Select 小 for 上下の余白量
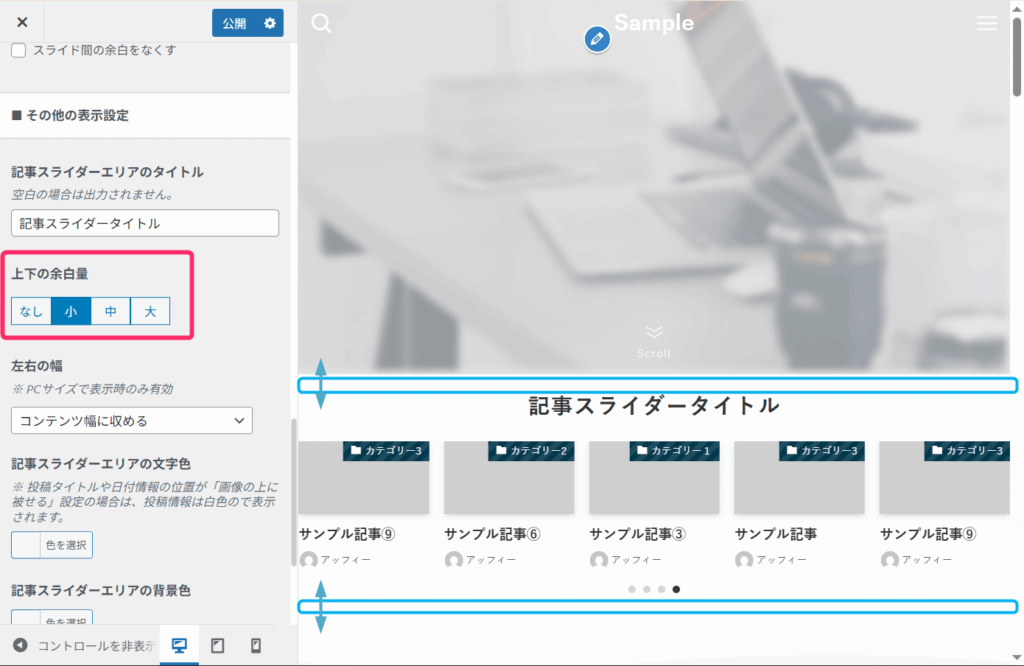1024x666 pixels. click(71, 311)
